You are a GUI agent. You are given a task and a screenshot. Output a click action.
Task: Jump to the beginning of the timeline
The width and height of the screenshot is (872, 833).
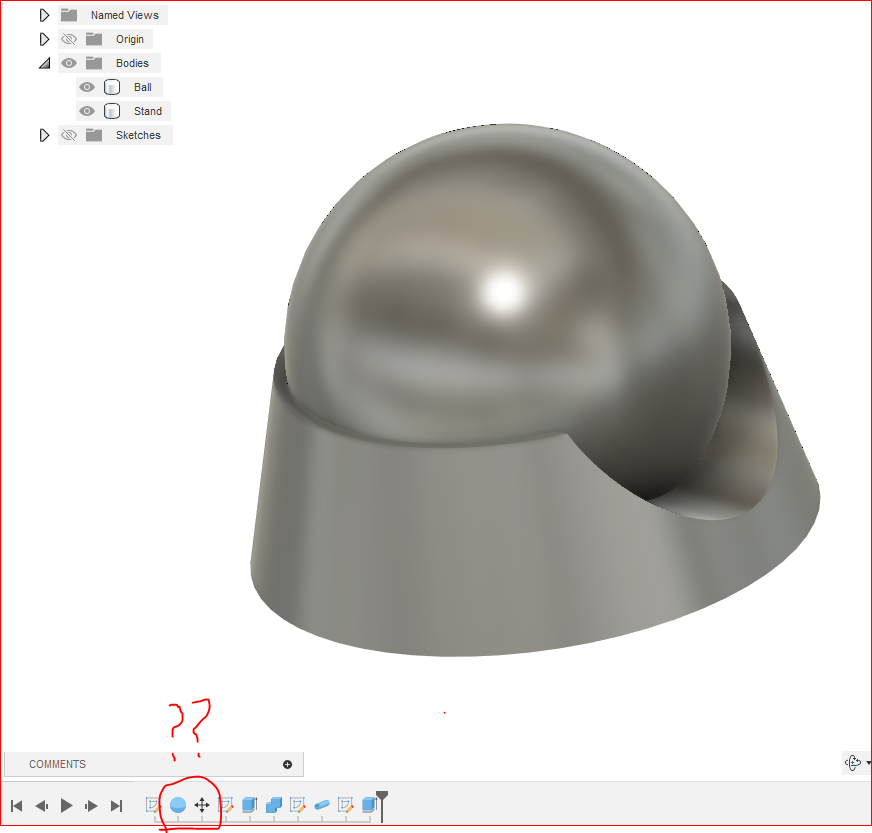pyautogui.click(x=17, y=805)
